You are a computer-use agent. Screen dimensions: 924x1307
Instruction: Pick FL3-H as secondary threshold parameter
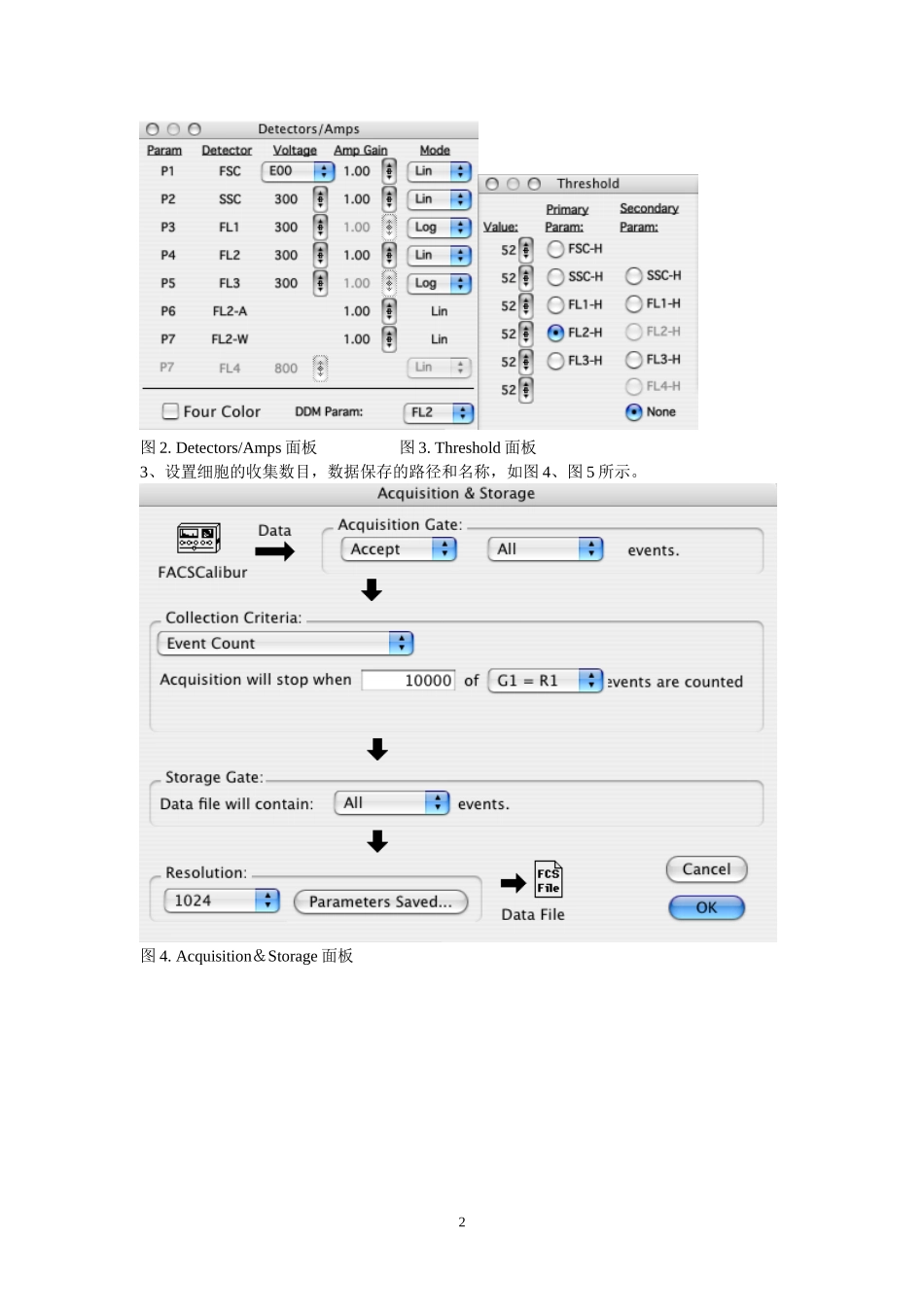click(634, 360)
